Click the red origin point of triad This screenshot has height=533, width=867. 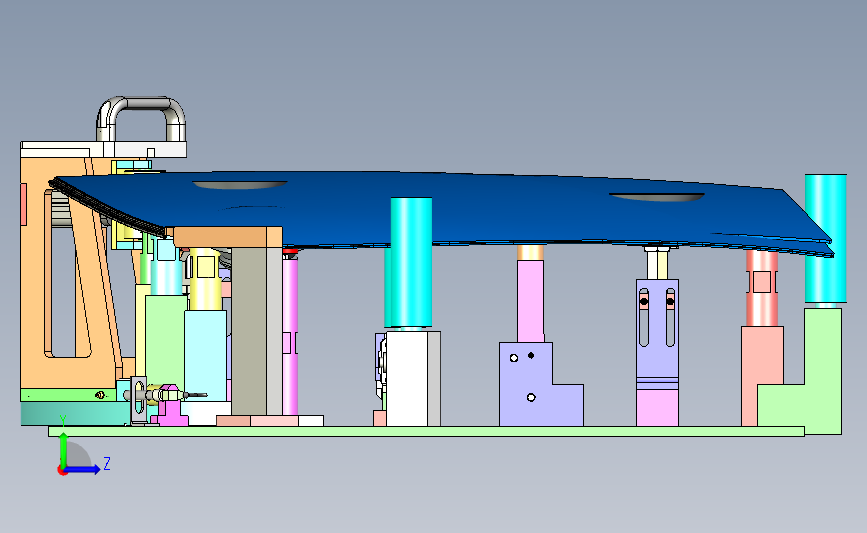point(62,471)
